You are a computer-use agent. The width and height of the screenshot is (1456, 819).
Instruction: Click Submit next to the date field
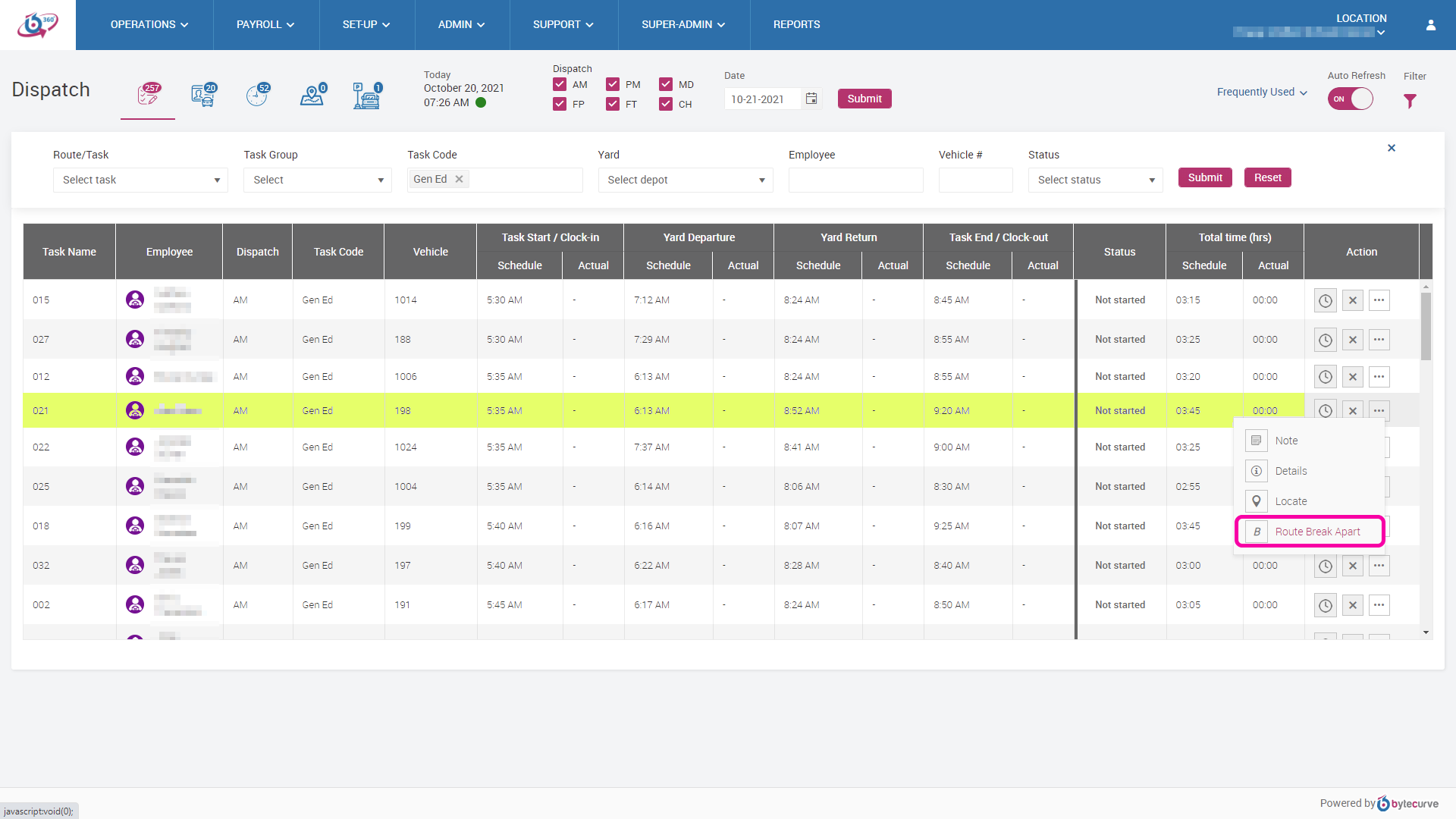pyautogui.click(x=864, y=99)
